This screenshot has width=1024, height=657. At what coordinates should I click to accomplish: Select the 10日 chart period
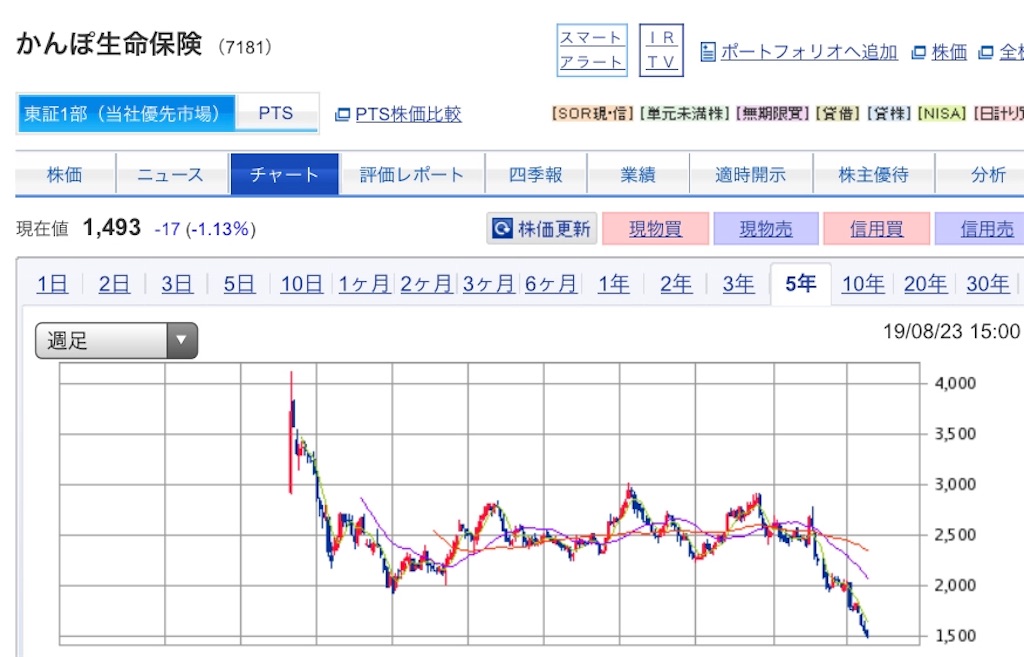click(301, 284)
